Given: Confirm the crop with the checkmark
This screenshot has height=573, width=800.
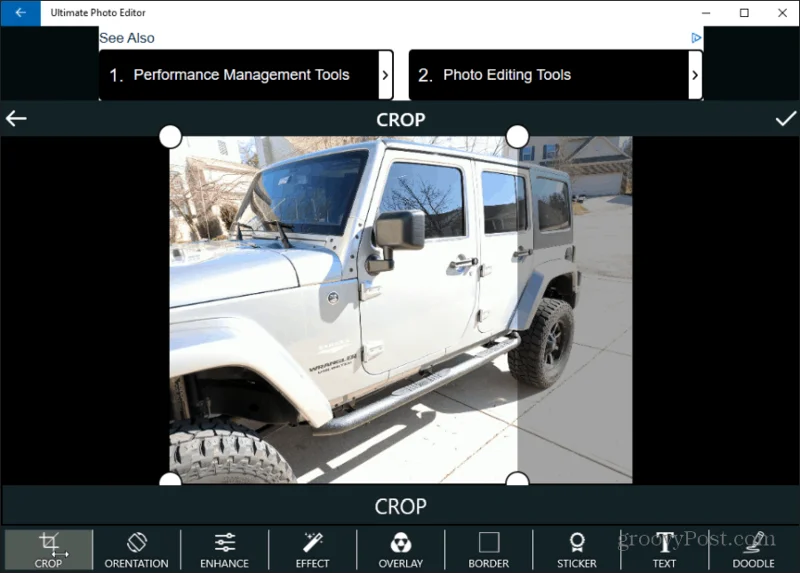Looking at the screenshot, I should (785, 119).
